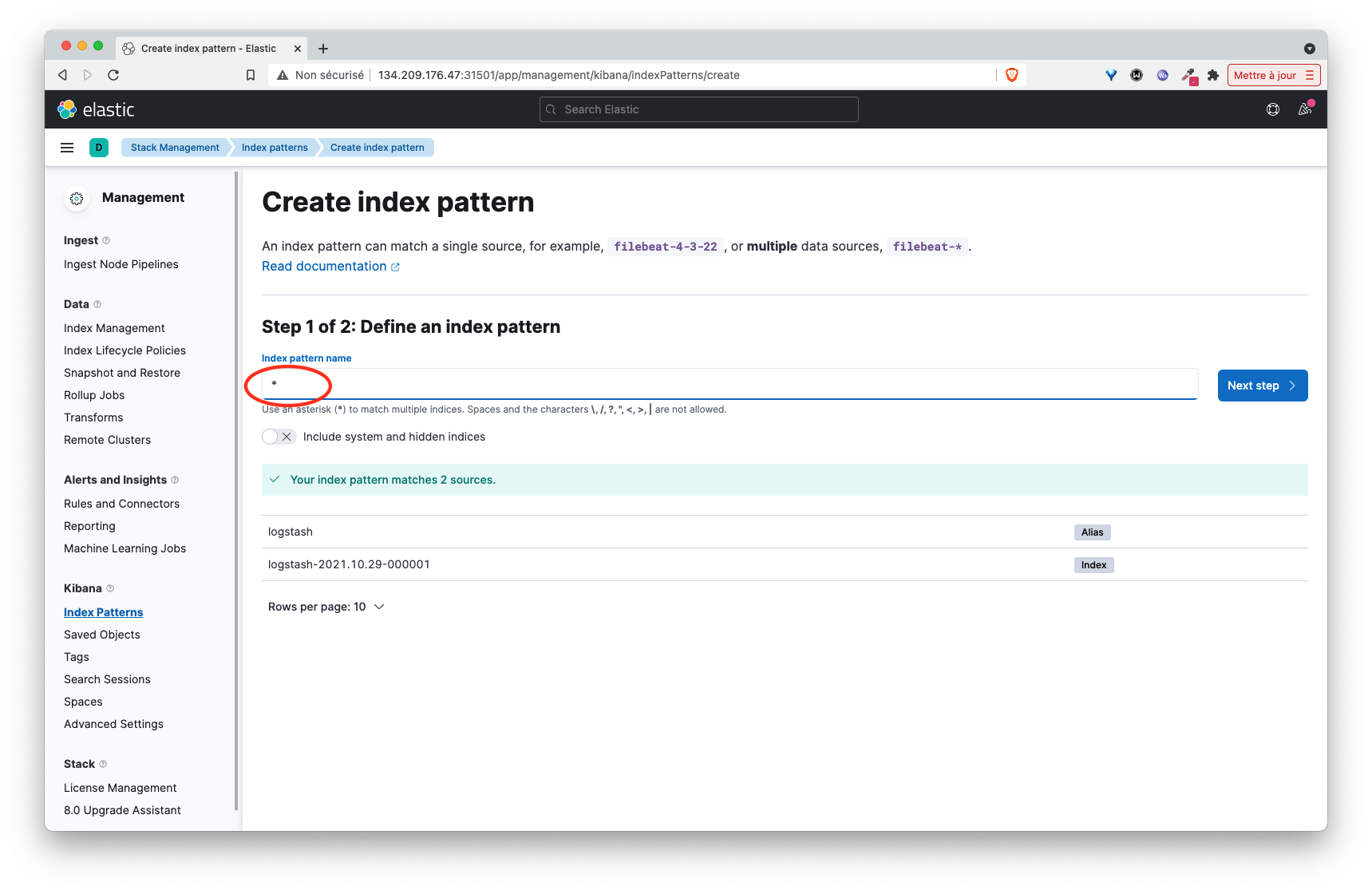This screenshot has height=890, width=1372.
Task: Open Index Management in sidebar
Action: click(x=114, y=328)
